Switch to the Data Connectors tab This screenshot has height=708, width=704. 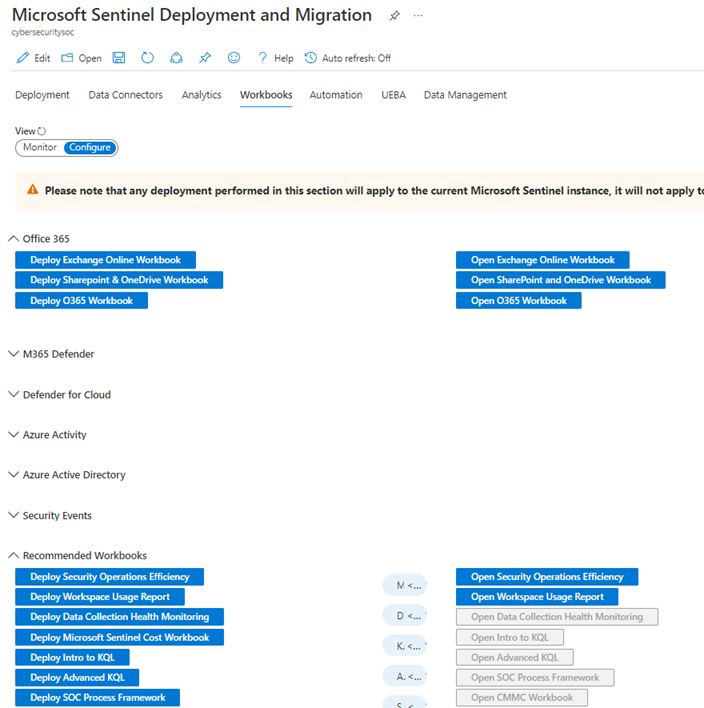[126, 95]
